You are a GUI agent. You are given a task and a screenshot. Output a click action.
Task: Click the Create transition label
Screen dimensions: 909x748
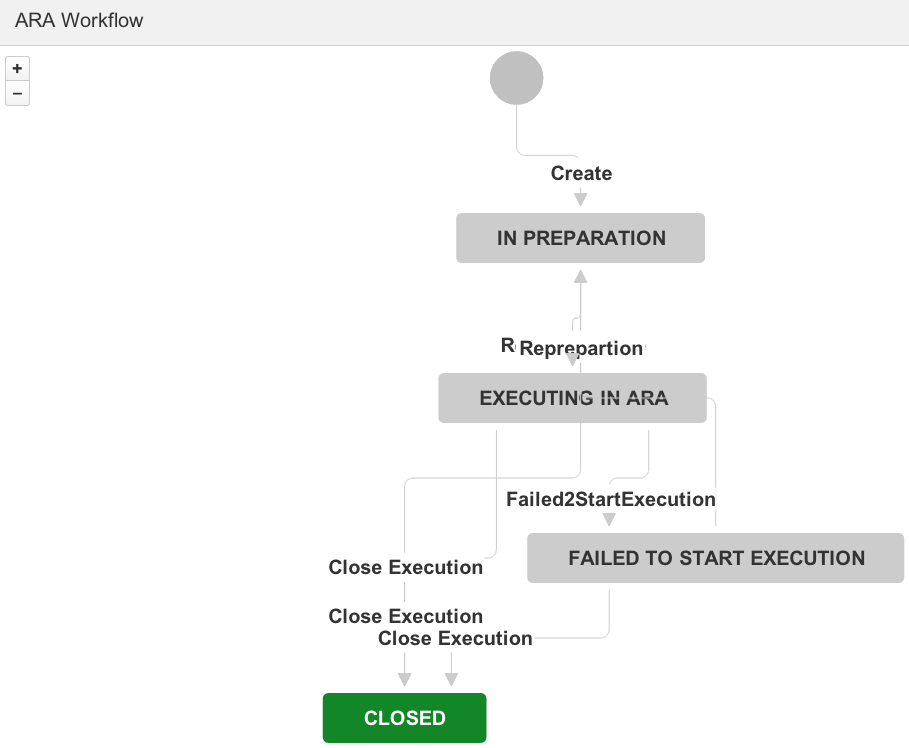click(x=581, y=173)
